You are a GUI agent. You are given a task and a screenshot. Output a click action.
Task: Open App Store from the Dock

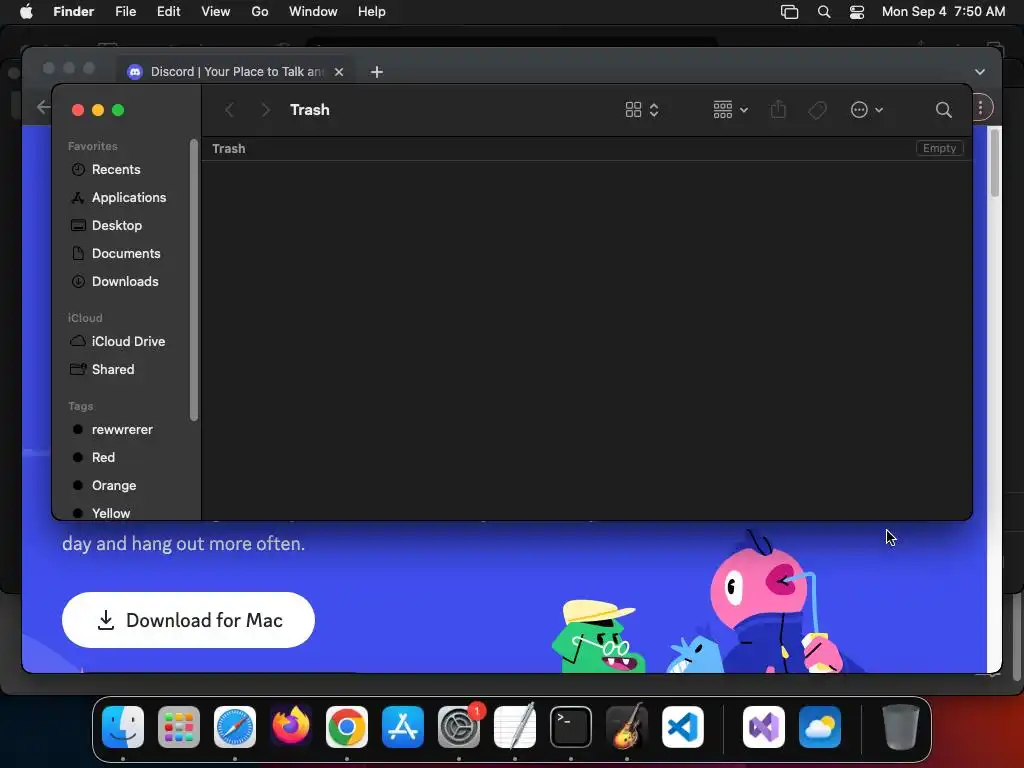coord(403,727)
